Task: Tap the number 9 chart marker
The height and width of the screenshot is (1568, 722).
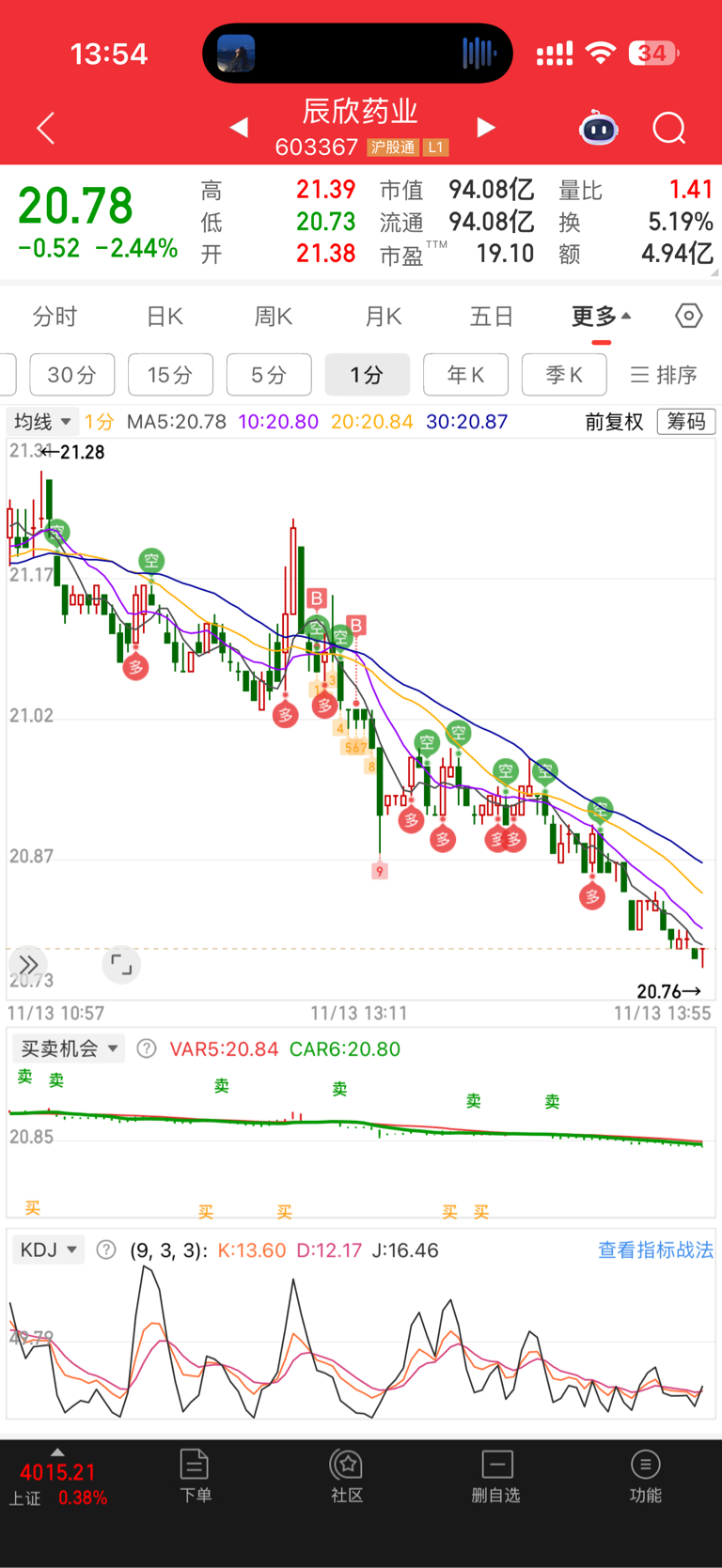Action: [x=380, y=871]
